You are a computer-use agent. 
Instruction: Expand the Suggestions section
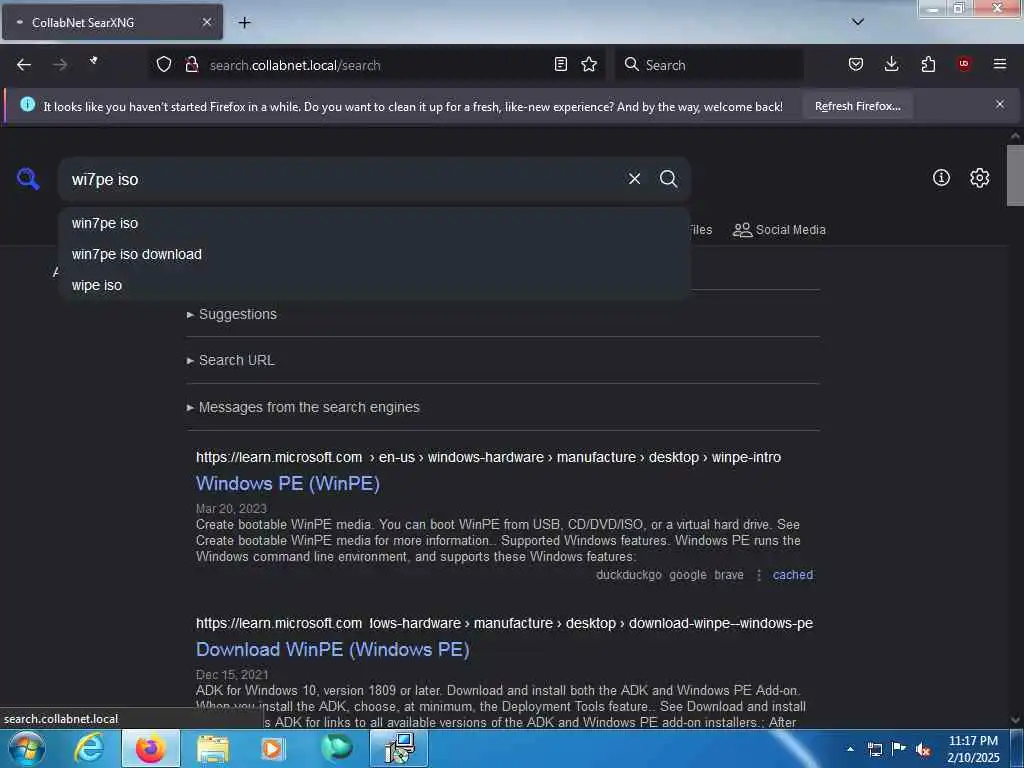232,314
